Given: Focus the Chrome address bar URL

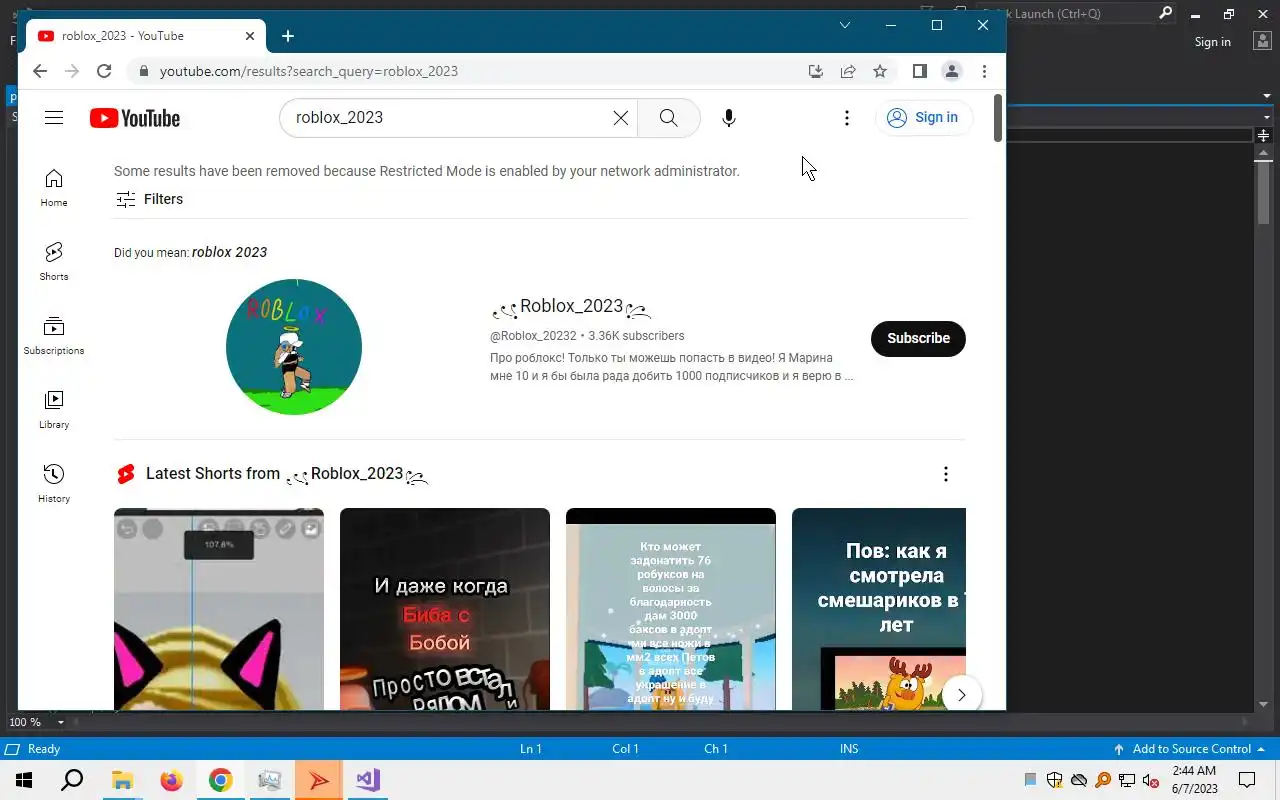Looking at the screenshot, I should 309,71.
